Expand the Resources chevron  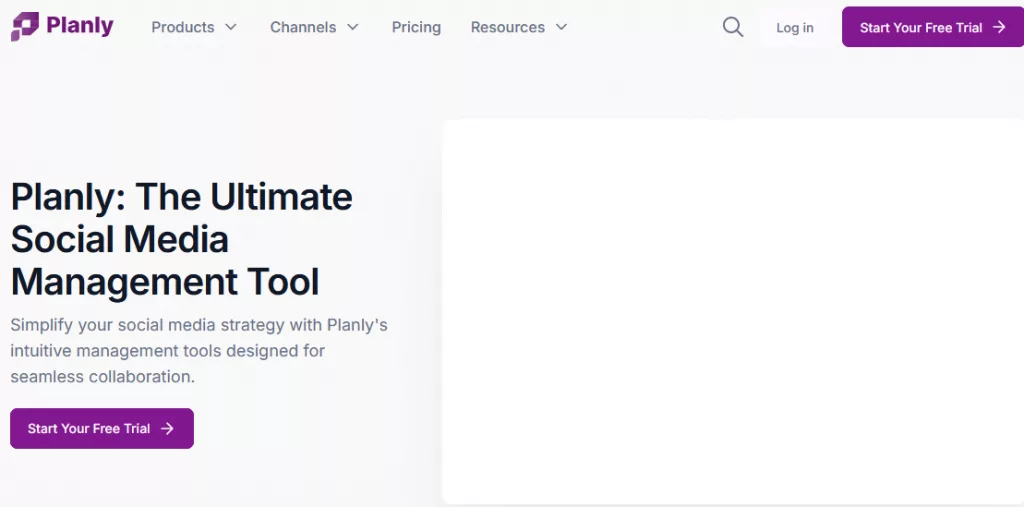561,27
